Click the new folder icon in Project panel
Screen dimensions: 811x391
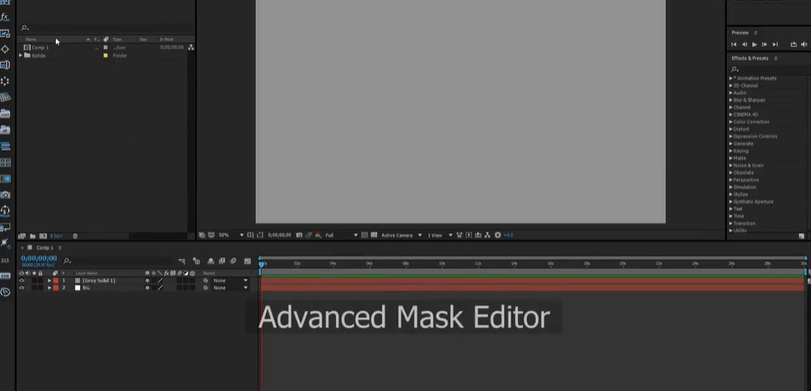tap(33, 236)
